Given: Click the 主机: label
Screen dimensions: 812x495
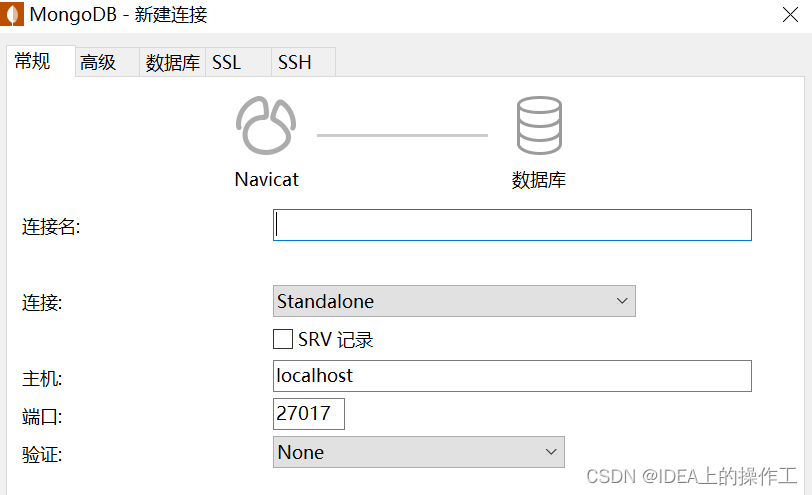Looking at the screenshot, I should pyautogui.click(x=42, y=378).
